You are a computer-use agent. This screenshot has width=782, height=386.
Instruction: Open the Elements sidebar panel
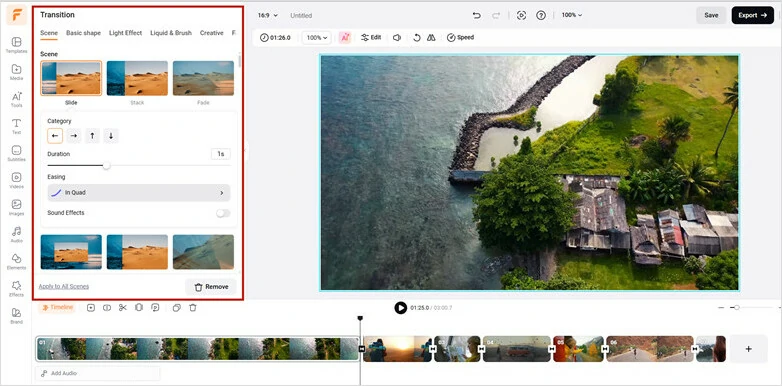(x=16, y=261)
